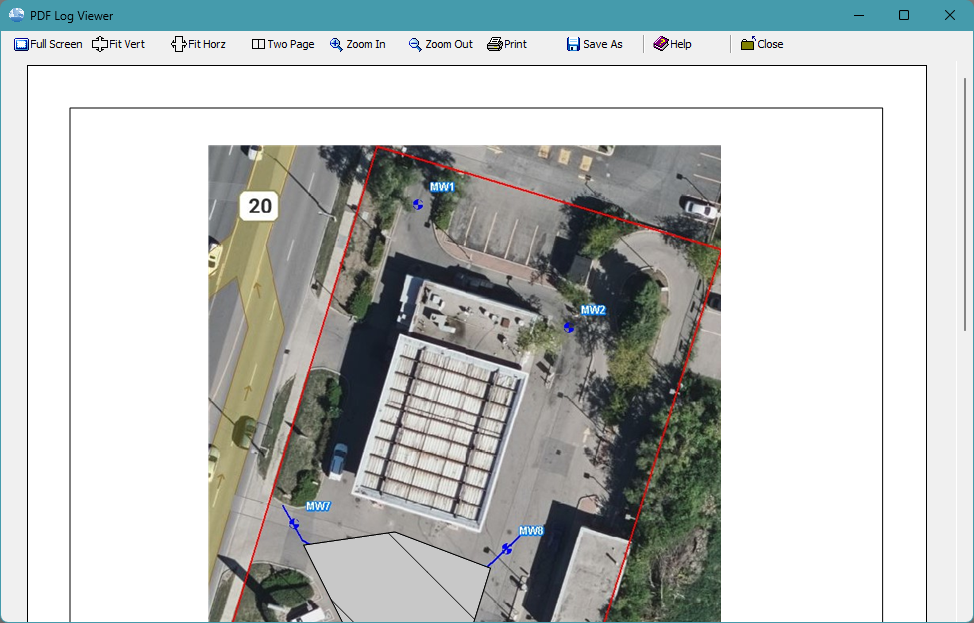Open Help via the book icon
This screenshot has height=623, width=974.
tap(661, 44)
